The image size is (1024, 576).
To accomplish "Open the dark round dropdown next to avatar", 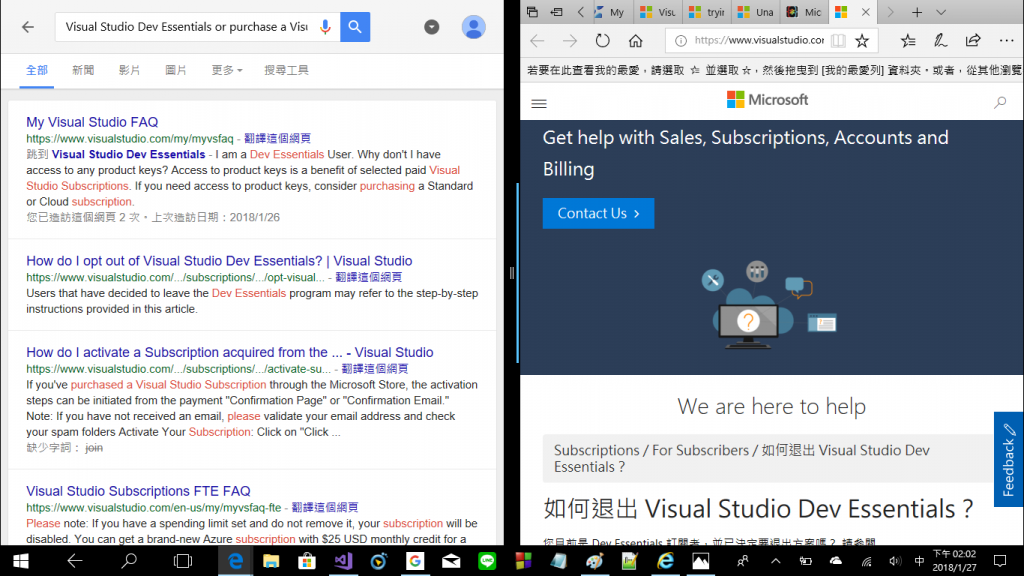I will coord(432,27).
